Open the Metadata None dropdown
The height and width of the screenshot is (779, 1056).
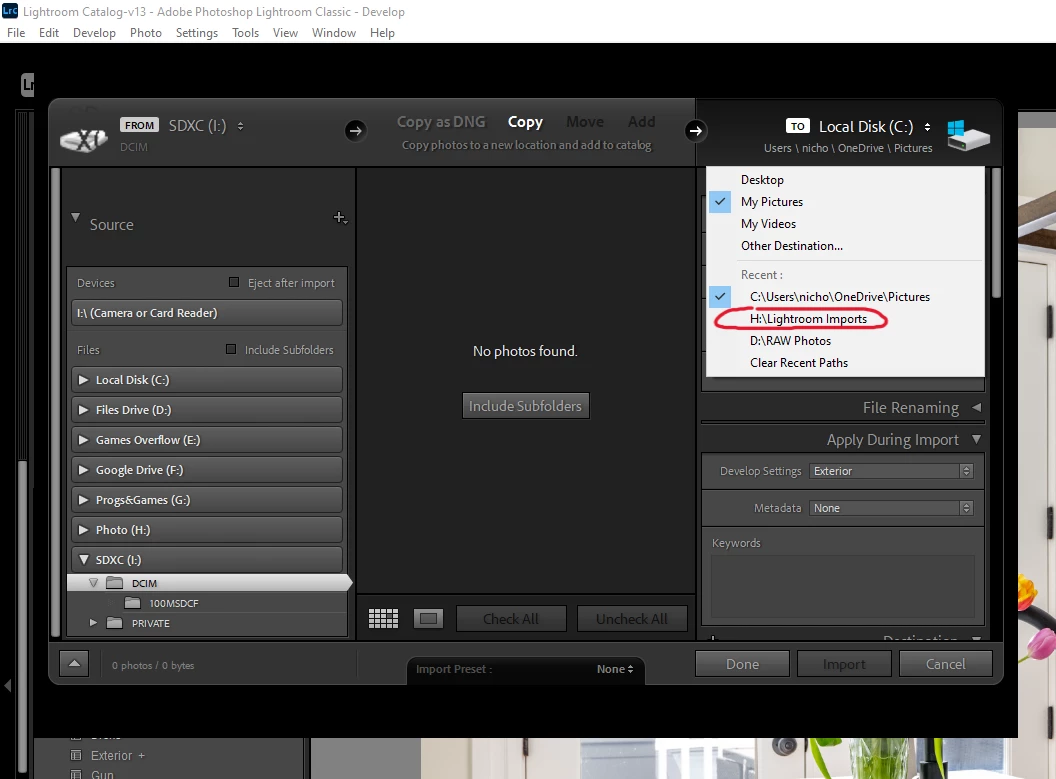892,508
